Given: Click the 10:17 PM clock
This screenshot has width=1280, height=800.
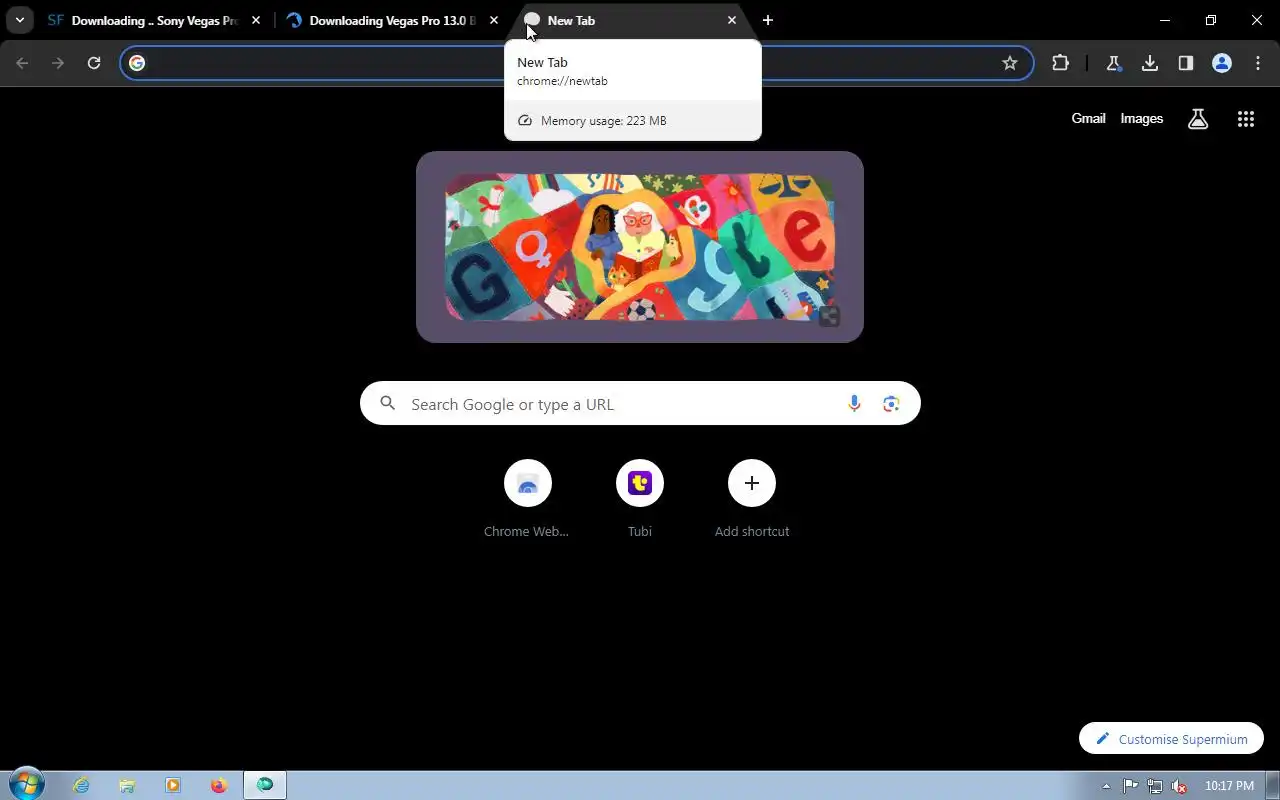Looking at the screenshot, I should pos(1229,786).
